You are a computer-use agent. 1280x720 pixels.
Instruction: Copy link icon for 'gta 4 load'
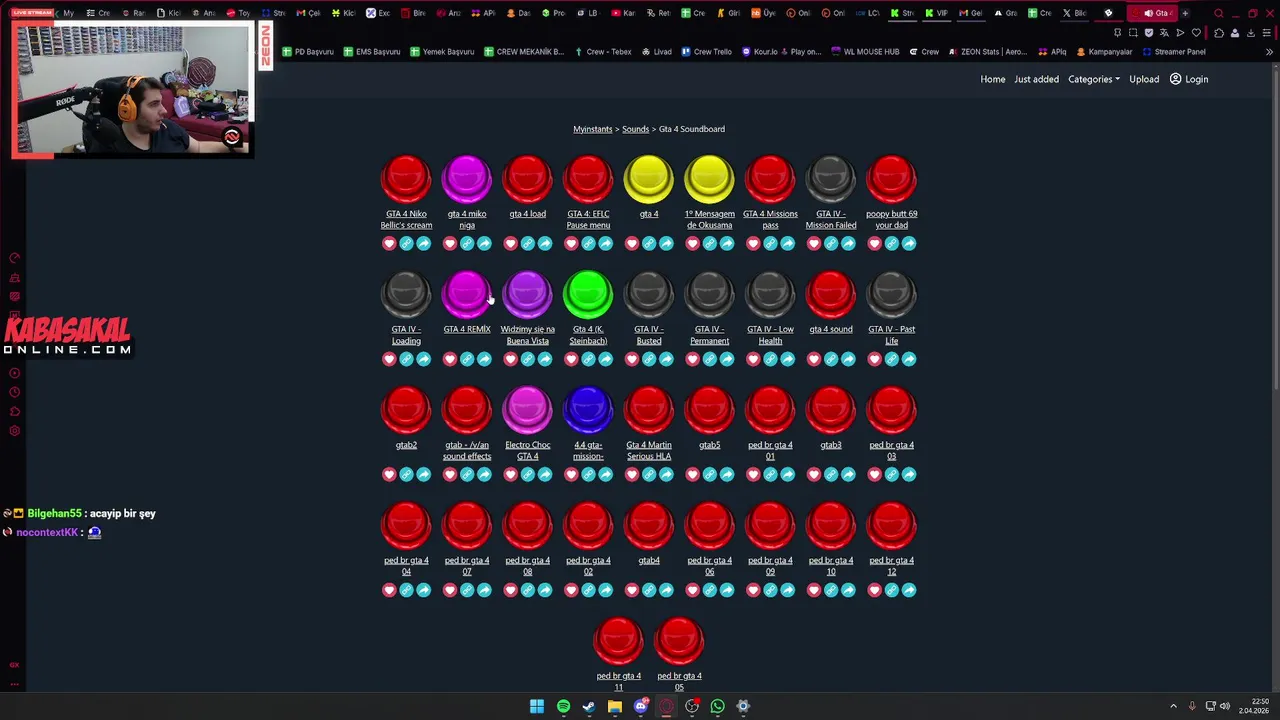528,244
